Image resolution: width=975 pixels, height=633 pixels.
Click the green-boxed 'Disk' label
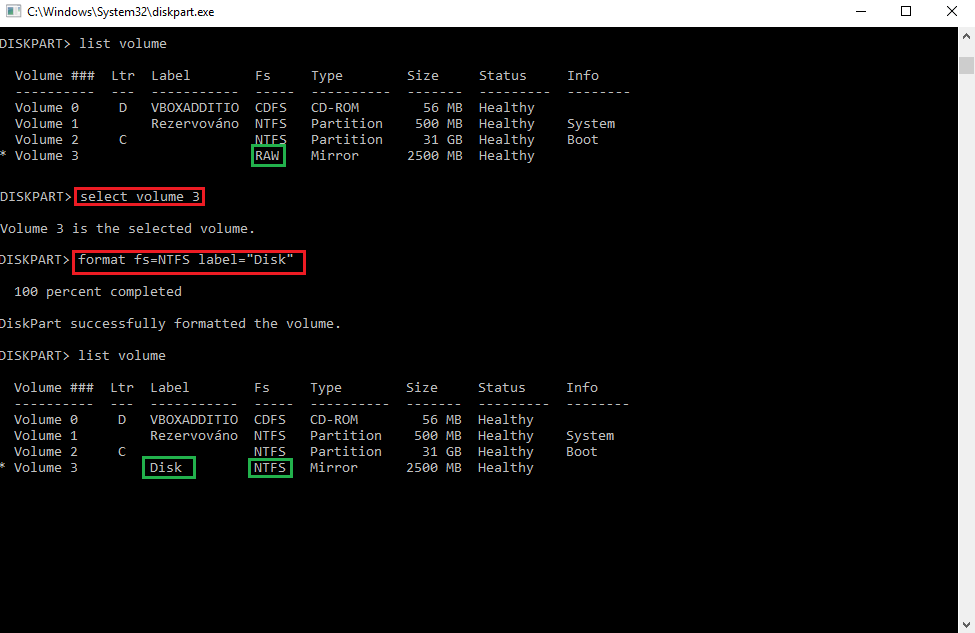[168, 468]
